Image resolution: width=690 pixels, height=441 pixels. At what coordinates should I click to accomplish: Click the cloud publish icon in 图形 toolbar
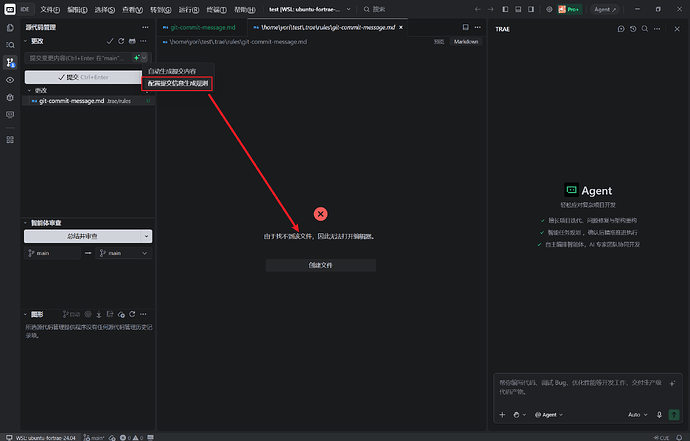pyautogui.click(x=121, y=314)
